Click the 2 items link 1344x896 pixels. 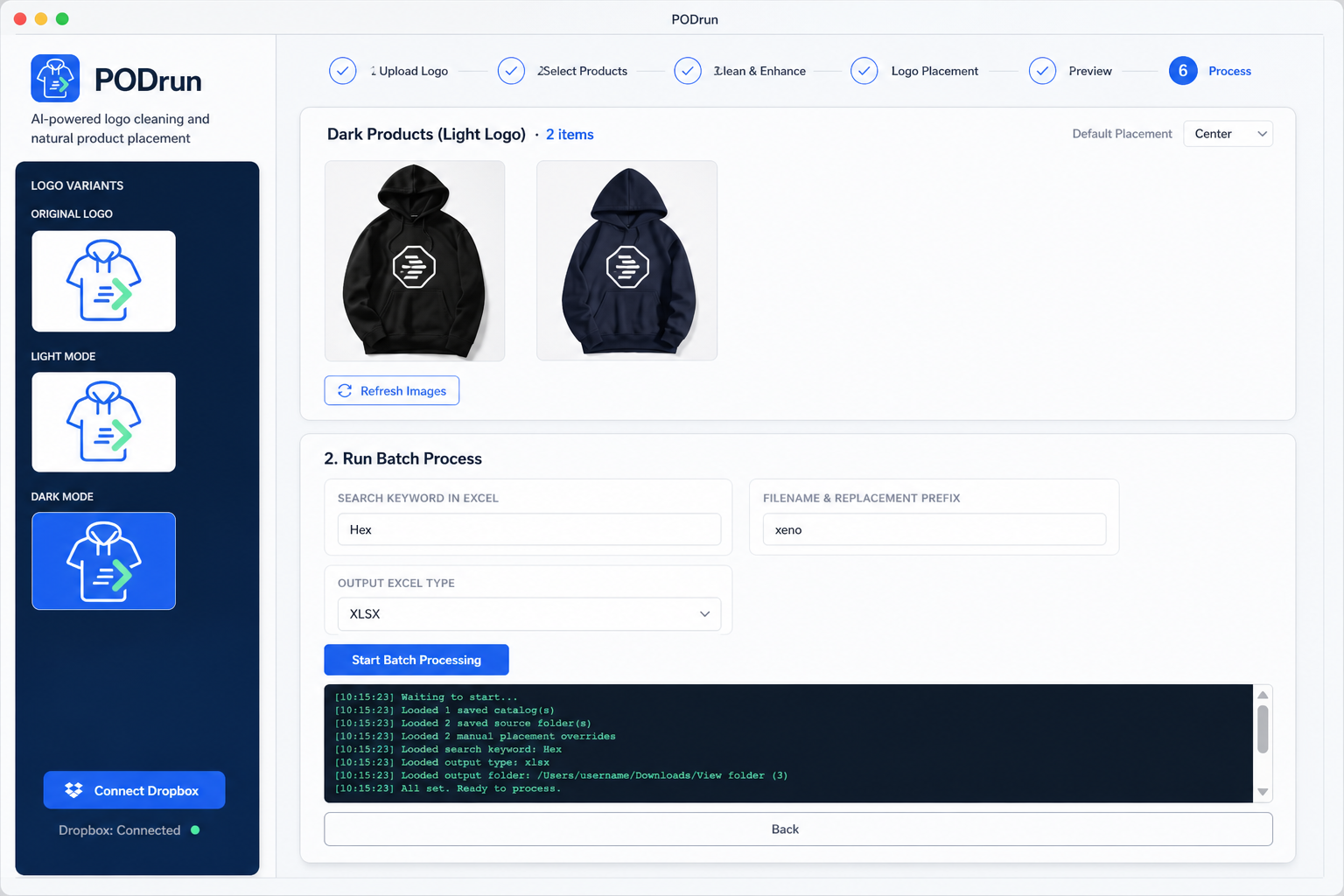coord(570,134)
